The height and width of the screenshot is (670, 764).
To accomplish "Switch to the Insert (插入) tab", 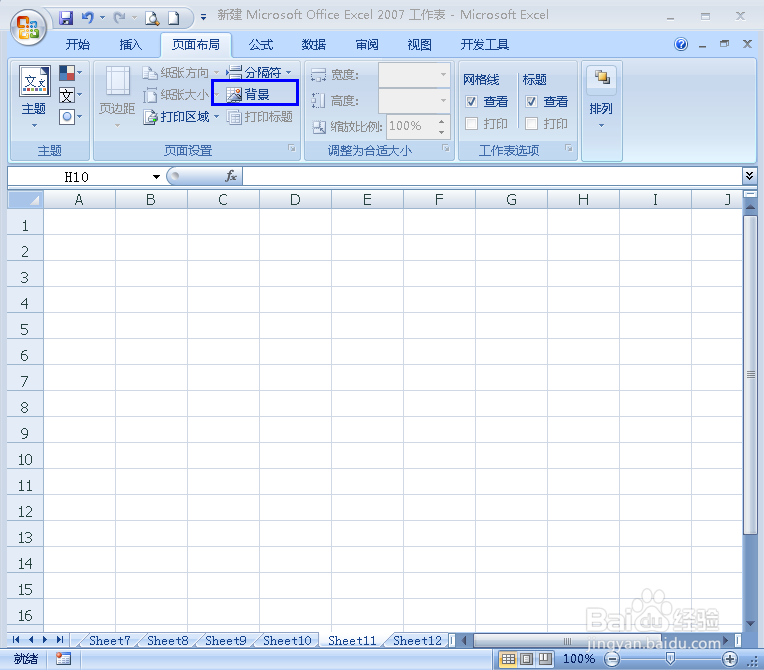I will coord(131,45).
